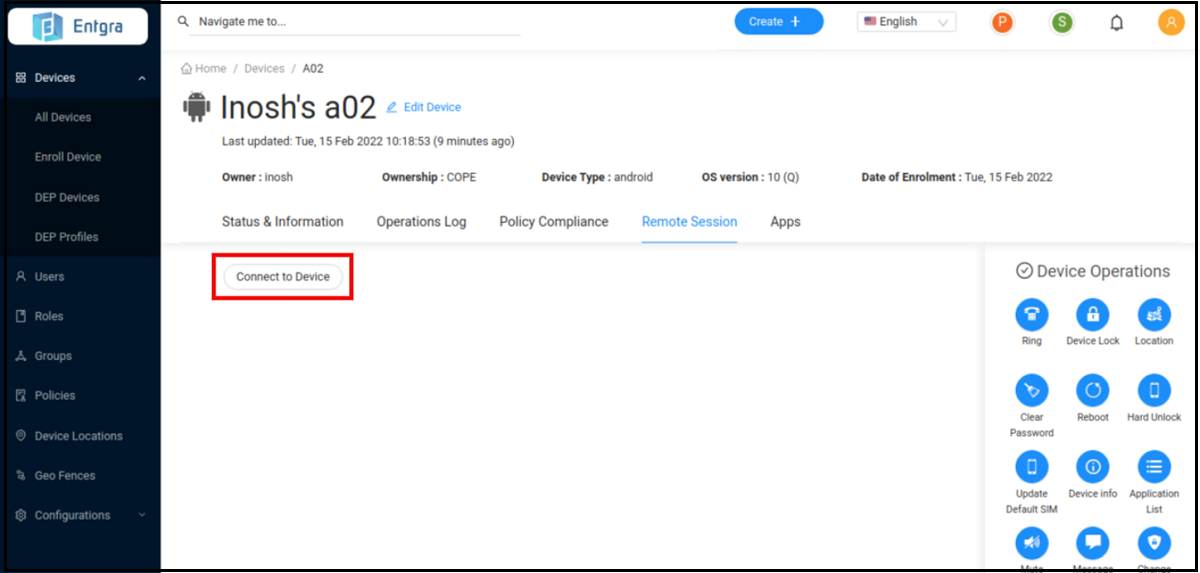Open the Location operation icon
This screenshot has height=573, width=1200.
point(1154,315)
